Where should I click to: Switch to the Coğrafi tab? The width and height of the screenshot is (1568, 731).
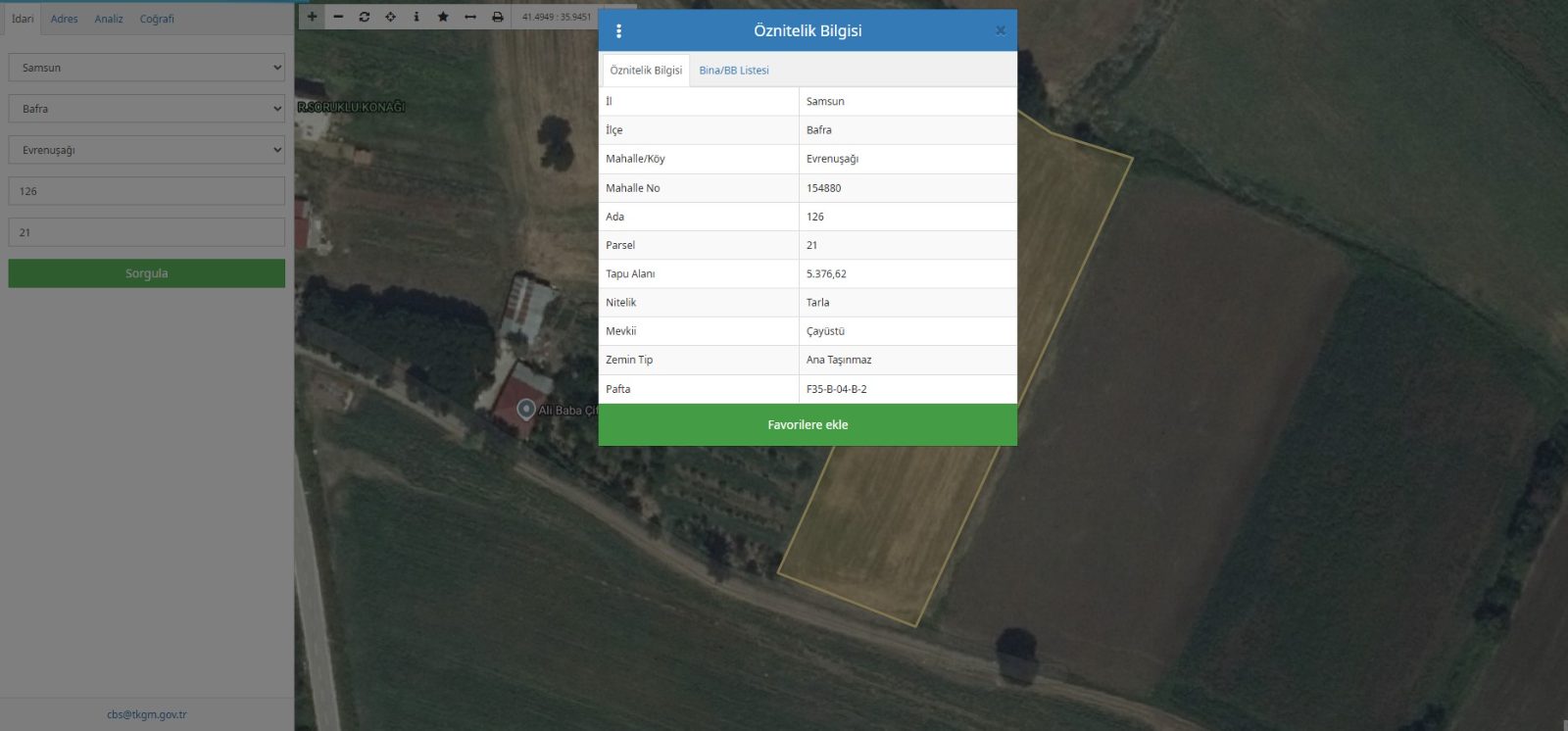157,19
